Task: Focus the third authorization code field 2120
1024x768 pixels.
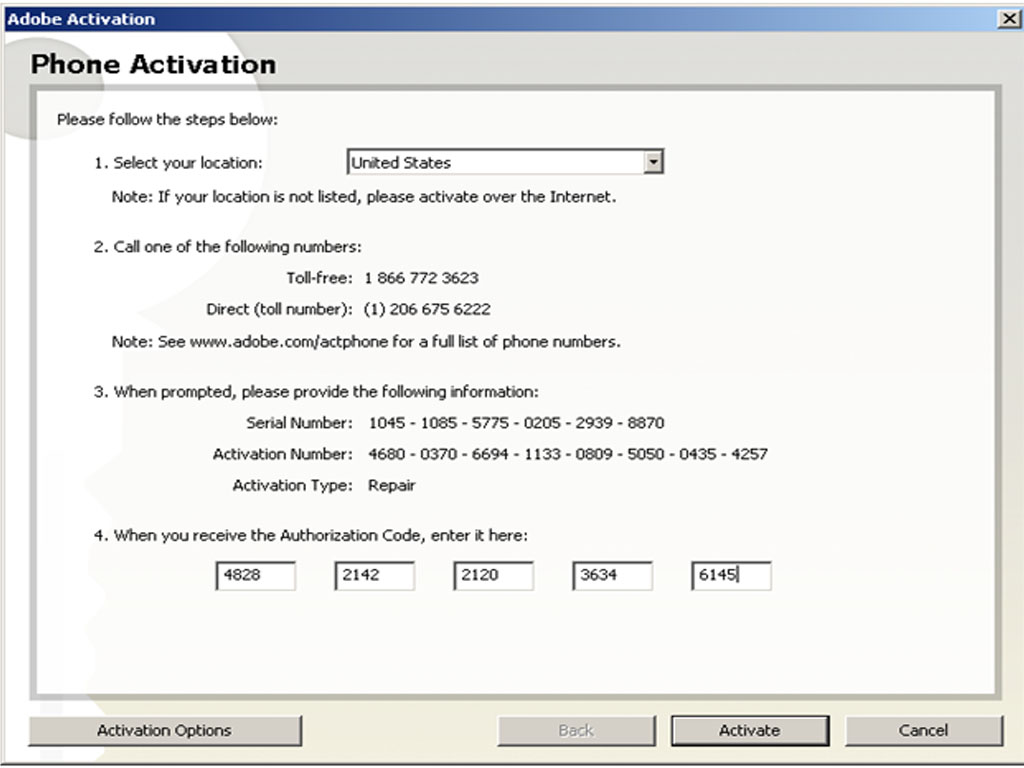Action: pyautogui.click(x=493, y=575)
